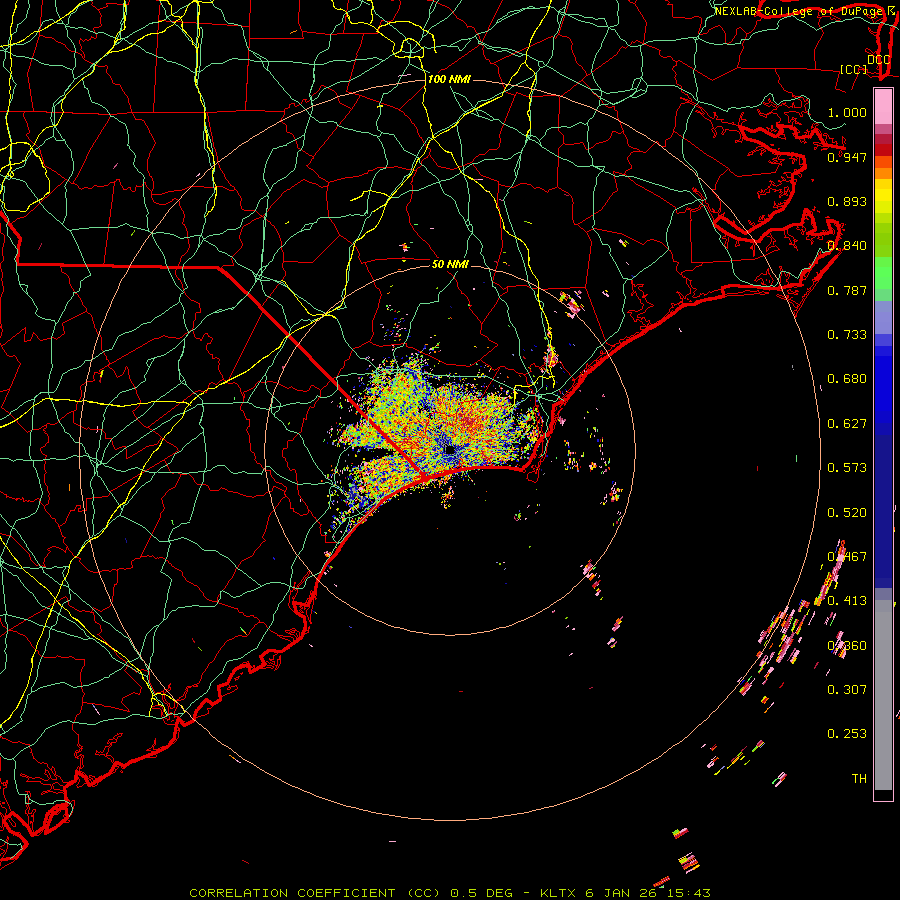This screenshot has height=900, width=900.
Task: Click the 0.680 scale label
Action: tap(847, 379)
